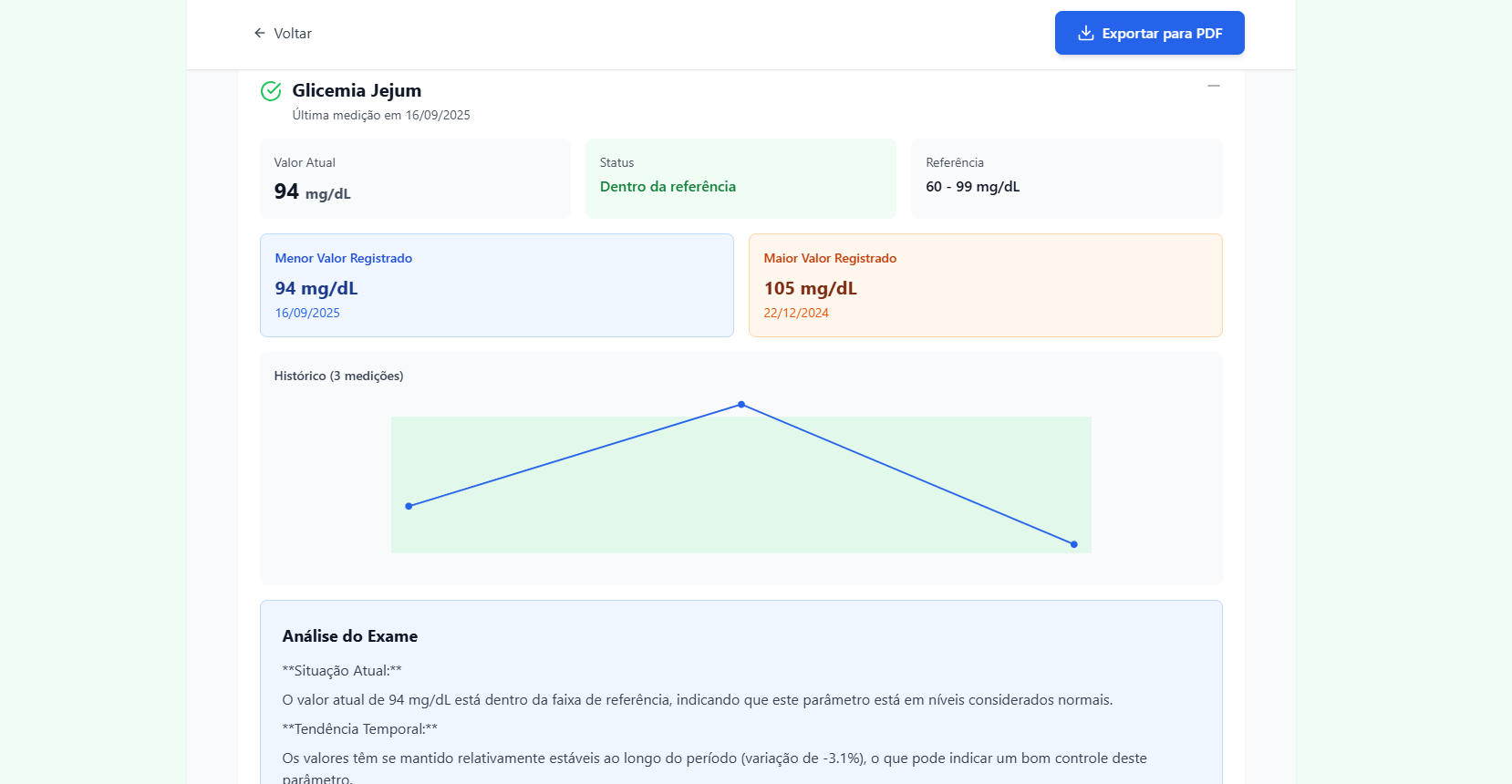The width and height of the screenshot is (1512, 784).
Task: Click the Glicemia Jejum section title
Action: coord(357,90)
